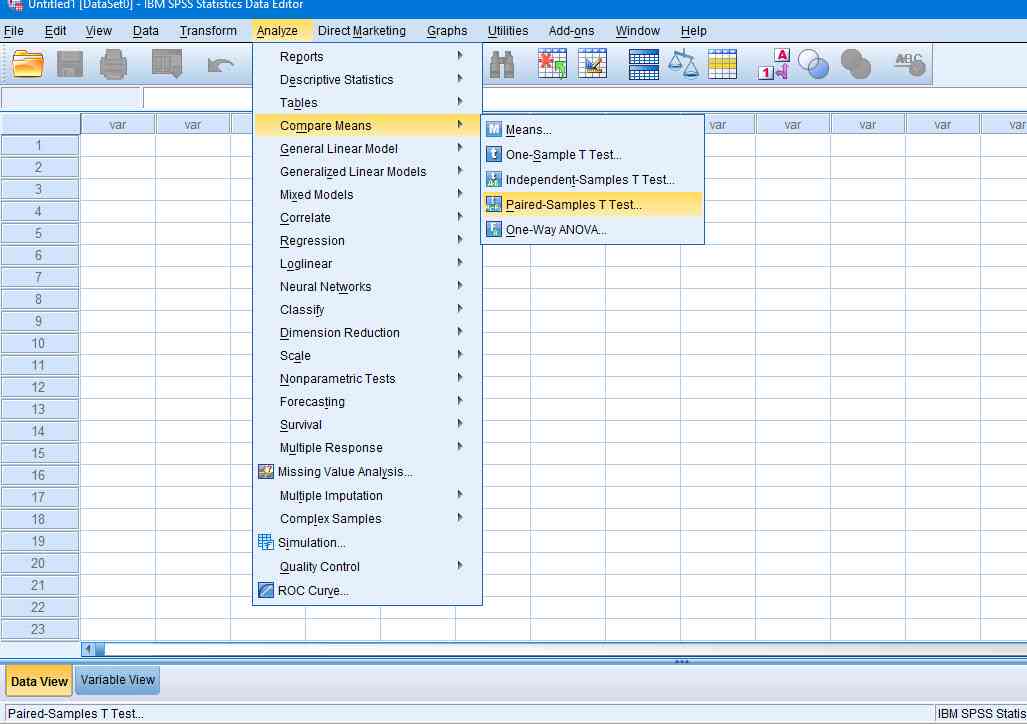This screenshot has width=1027, height=724.
Task: Select Paired-Samples T Test
Action: point(593,204)
